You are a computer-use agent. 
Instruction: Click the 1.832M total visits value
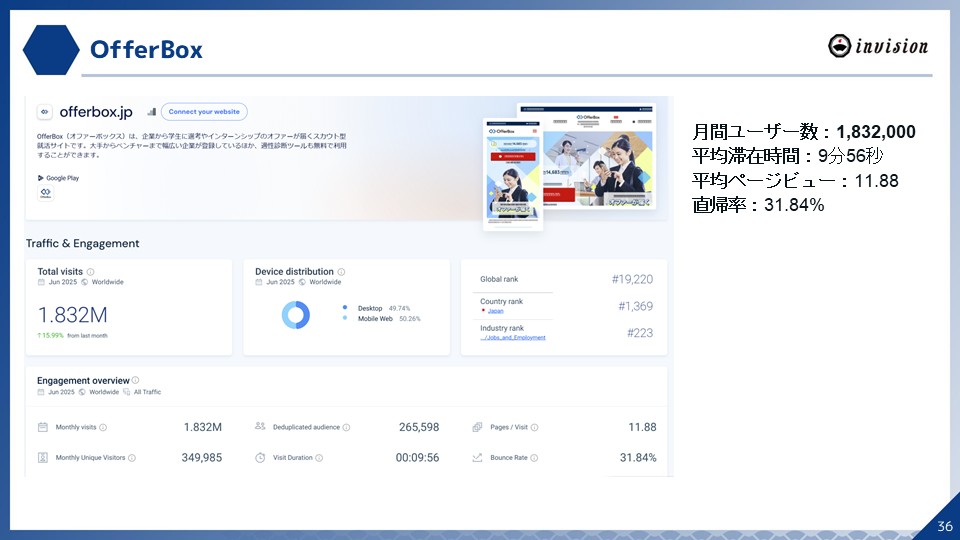point(72,315)
